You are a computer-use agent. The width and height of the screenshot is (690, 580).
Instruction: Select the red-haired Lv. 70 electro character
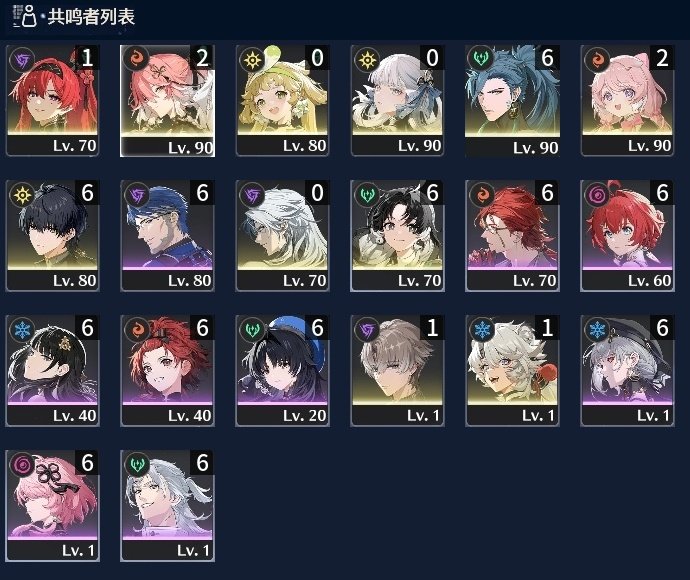tap(52, 100)
